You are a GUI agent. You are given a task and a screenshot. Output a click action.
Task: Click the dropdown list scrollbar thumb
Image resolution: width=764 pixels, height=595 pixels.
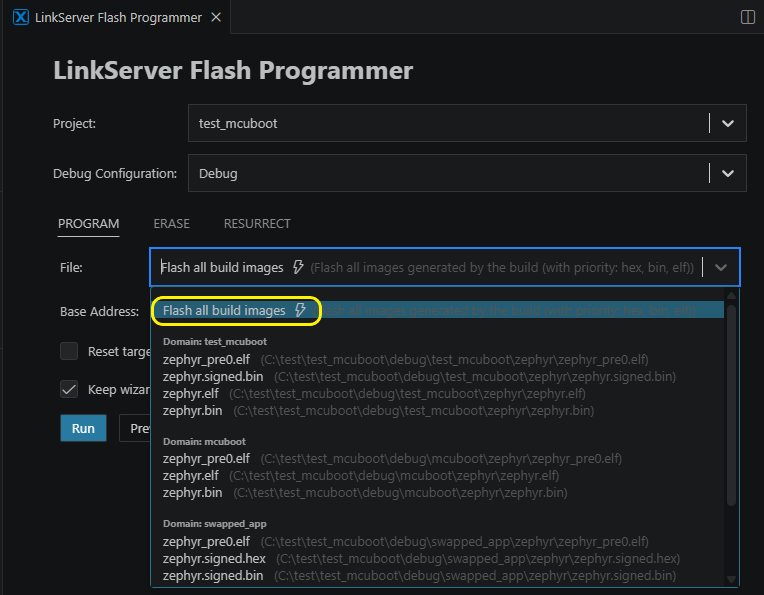coord(731,405)
